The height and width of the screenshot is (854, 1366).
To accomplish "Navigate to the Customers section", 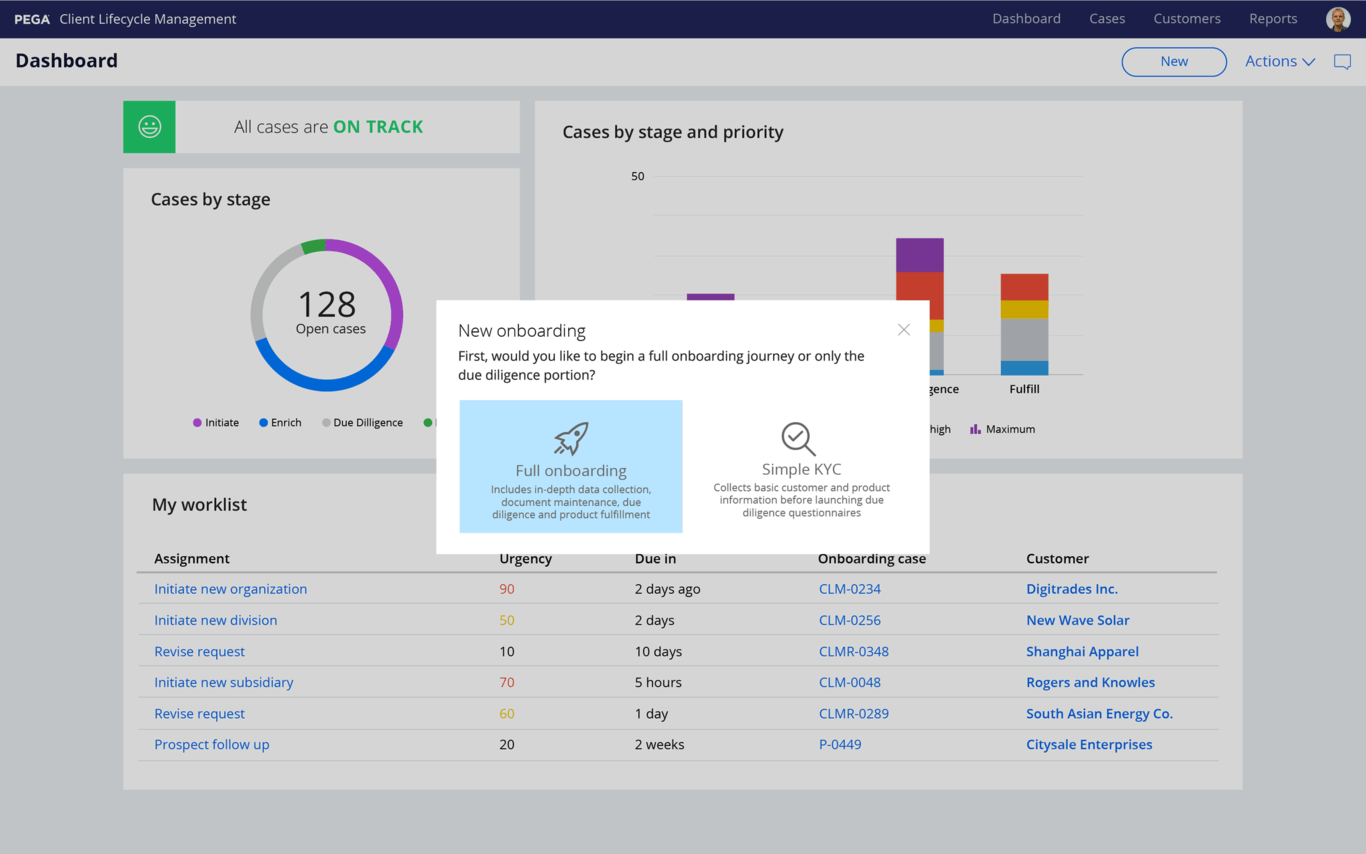I will (1187, 18).
